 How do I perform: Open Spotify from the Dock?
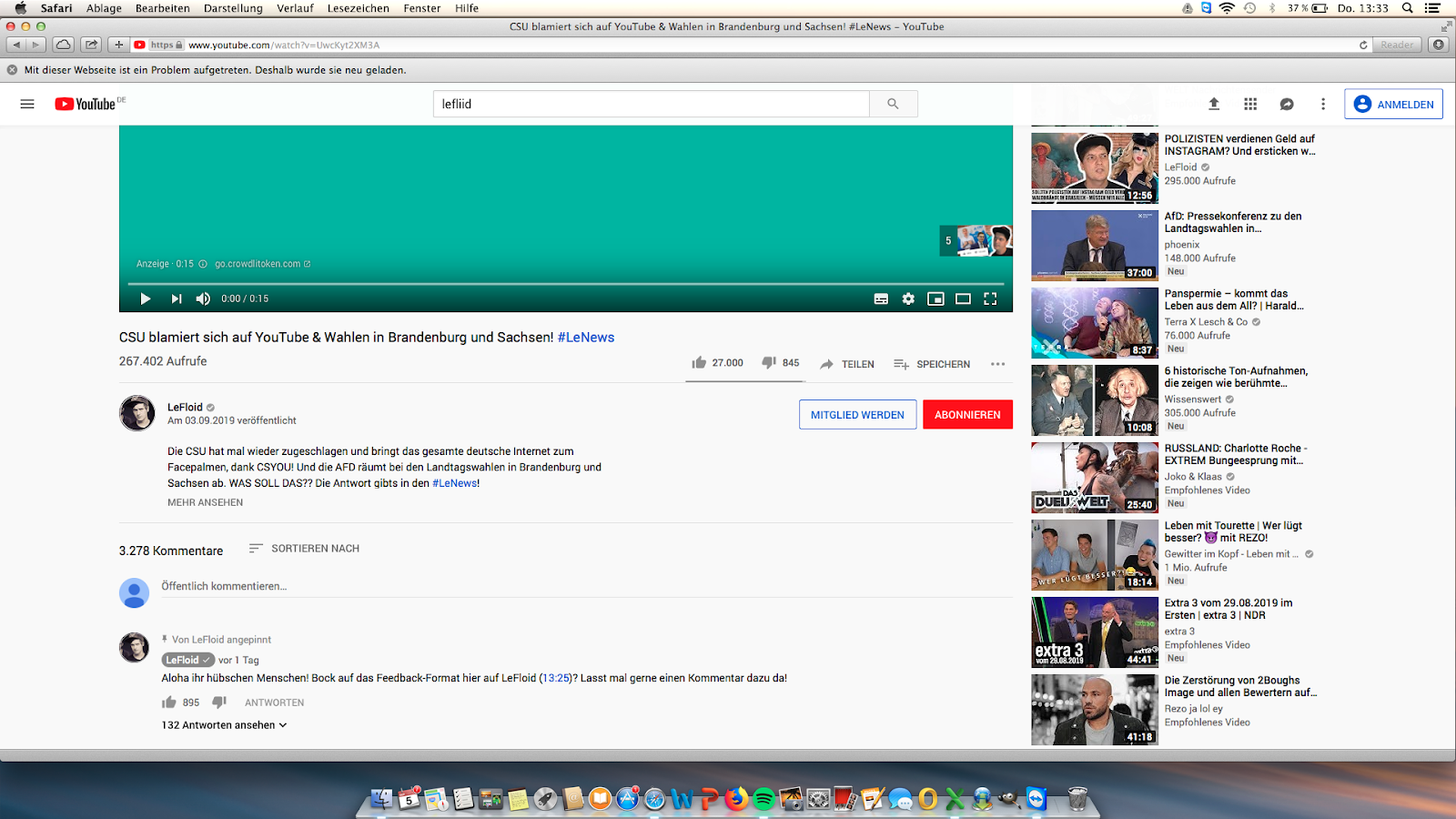pyautogui.click(x=763, y=799)
